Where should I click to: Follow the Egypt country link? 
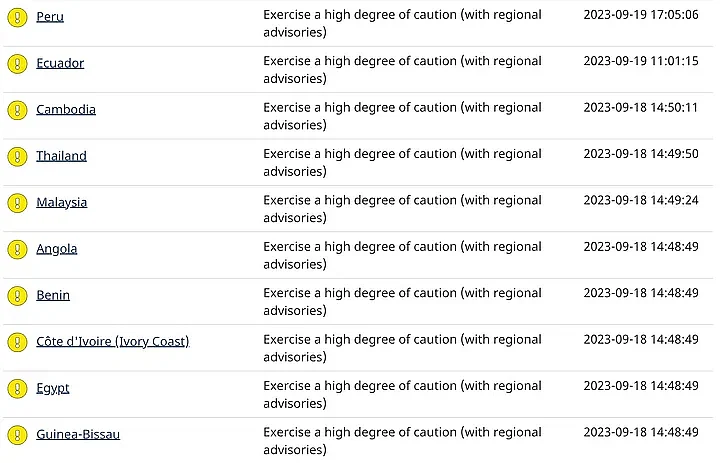[x=53, y=387]
